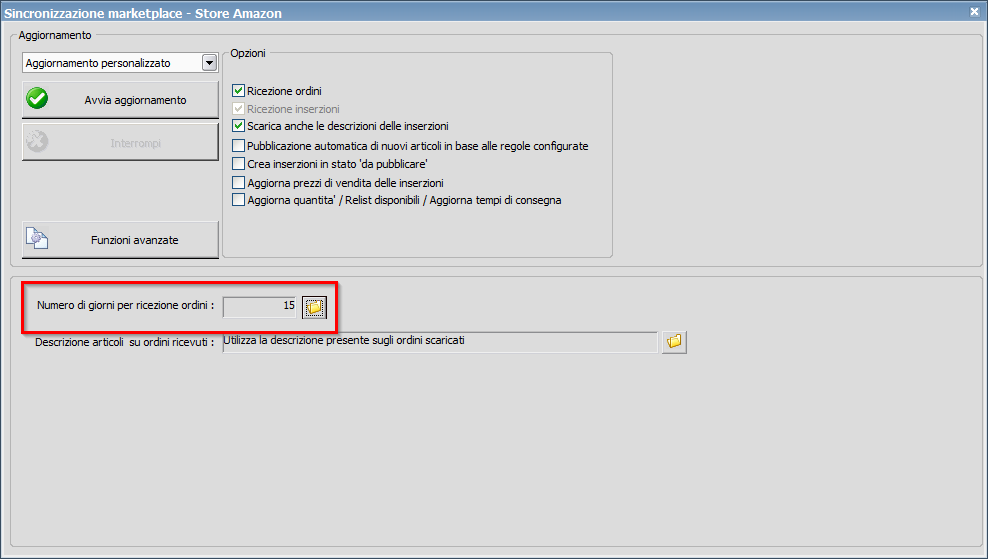Enable Pubblicazione automatica di nuovi articoli
This screenshot has width=988, height=559.
tap(238, 146)
